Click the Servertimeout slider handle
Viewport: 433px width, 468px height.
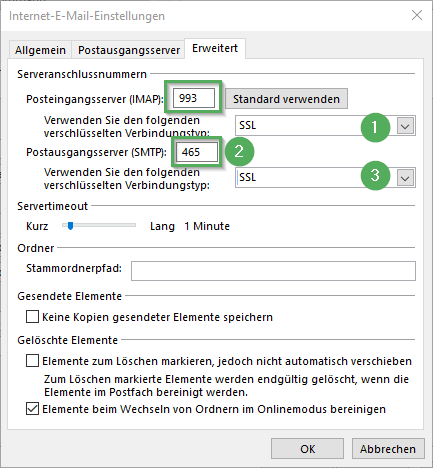(70, 226)
